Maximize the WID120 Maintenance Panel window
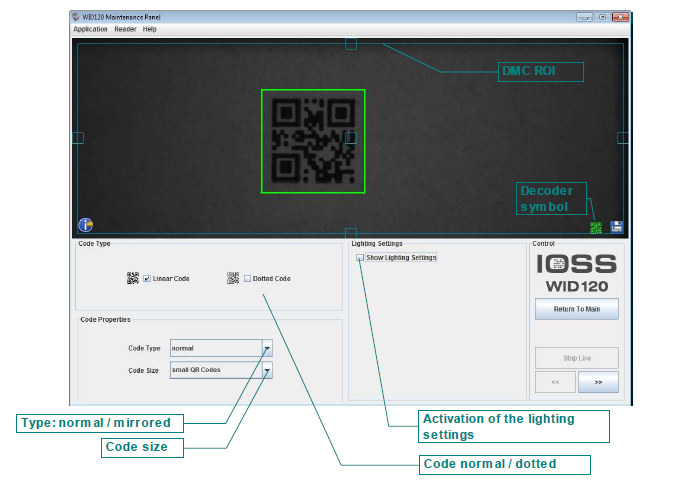The image size is (690, 489). (x=602, y=17)
